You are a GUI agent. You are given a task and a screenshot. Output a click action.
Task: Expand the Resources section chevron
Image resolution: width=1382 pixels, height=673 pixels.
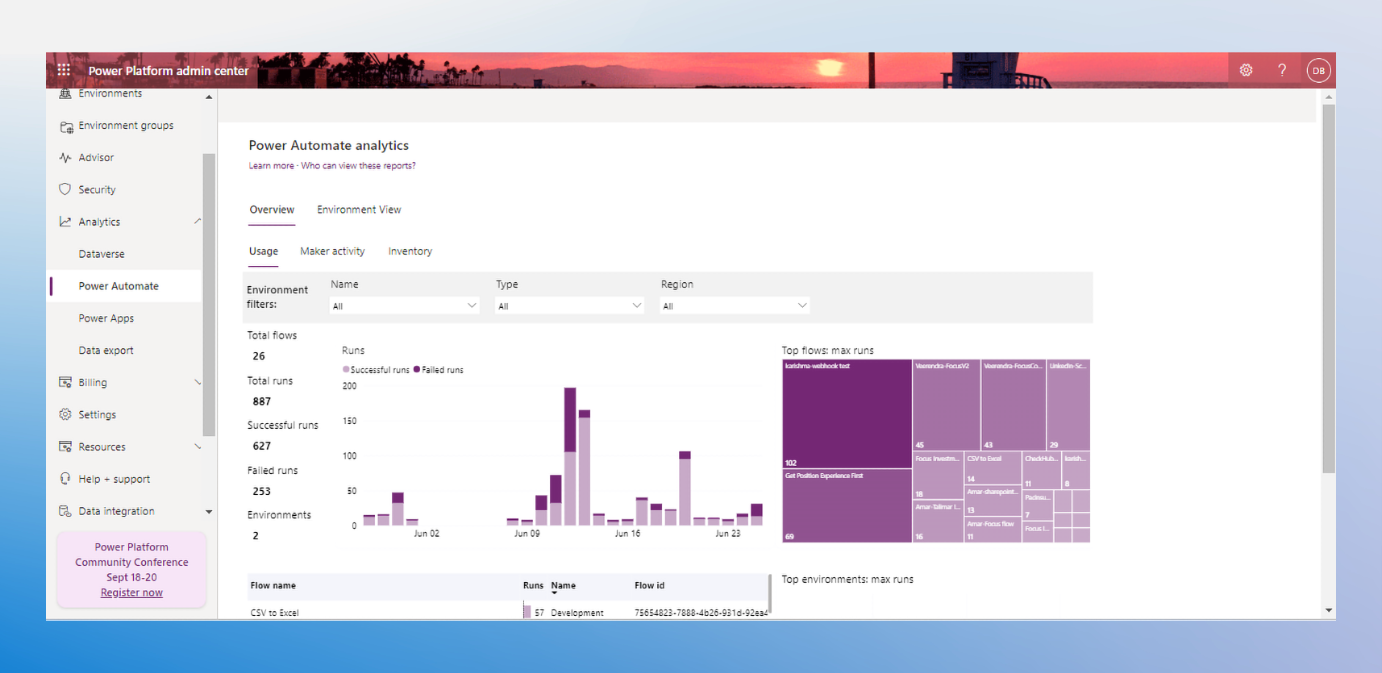[197, 447]
